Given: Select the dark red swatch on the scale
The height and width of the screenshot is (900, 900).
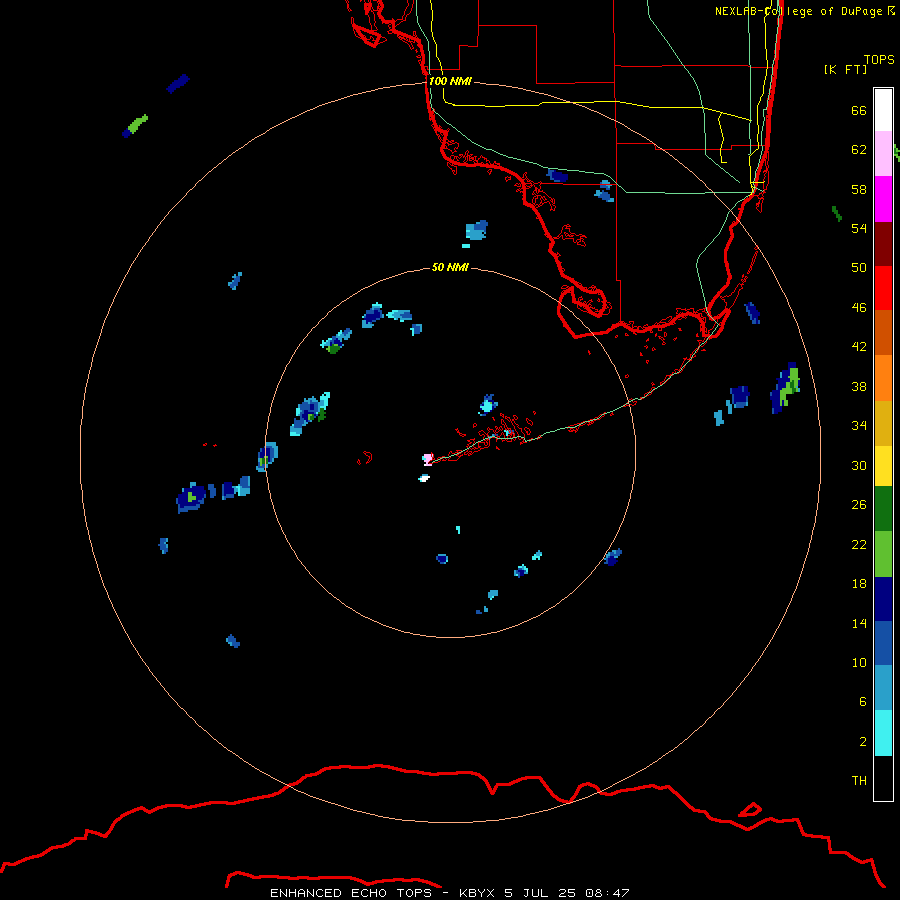Looking at the screenshot, I should point(883,244).
